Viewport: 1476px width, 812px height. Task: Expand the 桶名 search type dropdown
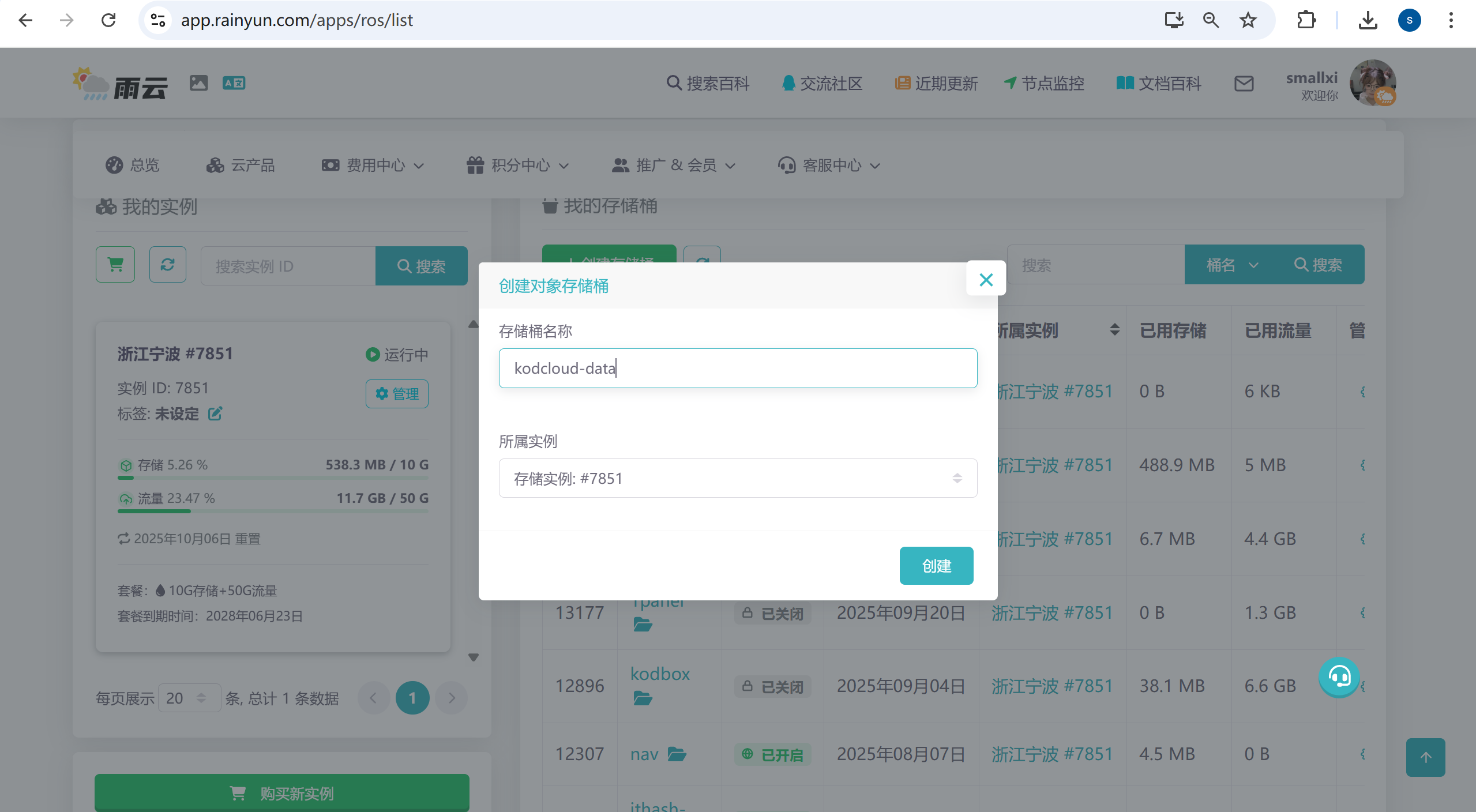(x=1231, y=265)
